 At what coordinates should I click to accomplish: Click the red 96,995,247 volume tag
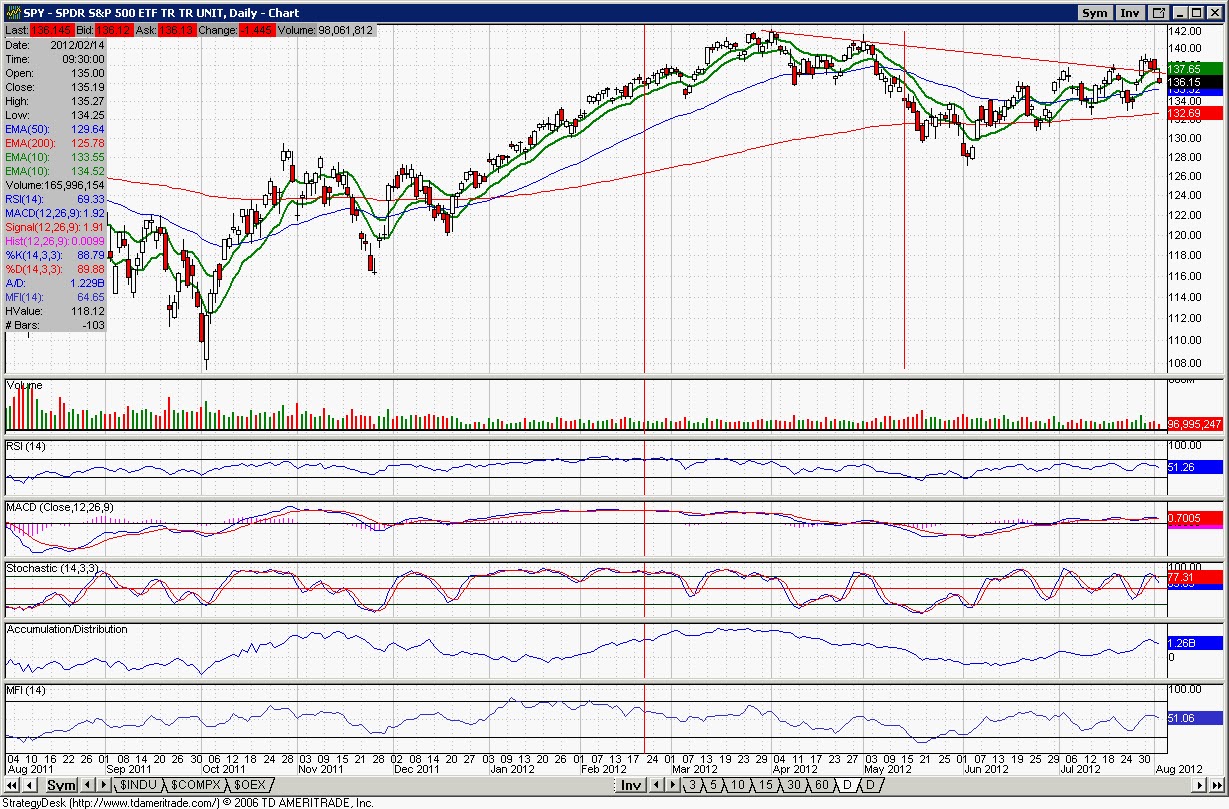[x=1195, y=424]
